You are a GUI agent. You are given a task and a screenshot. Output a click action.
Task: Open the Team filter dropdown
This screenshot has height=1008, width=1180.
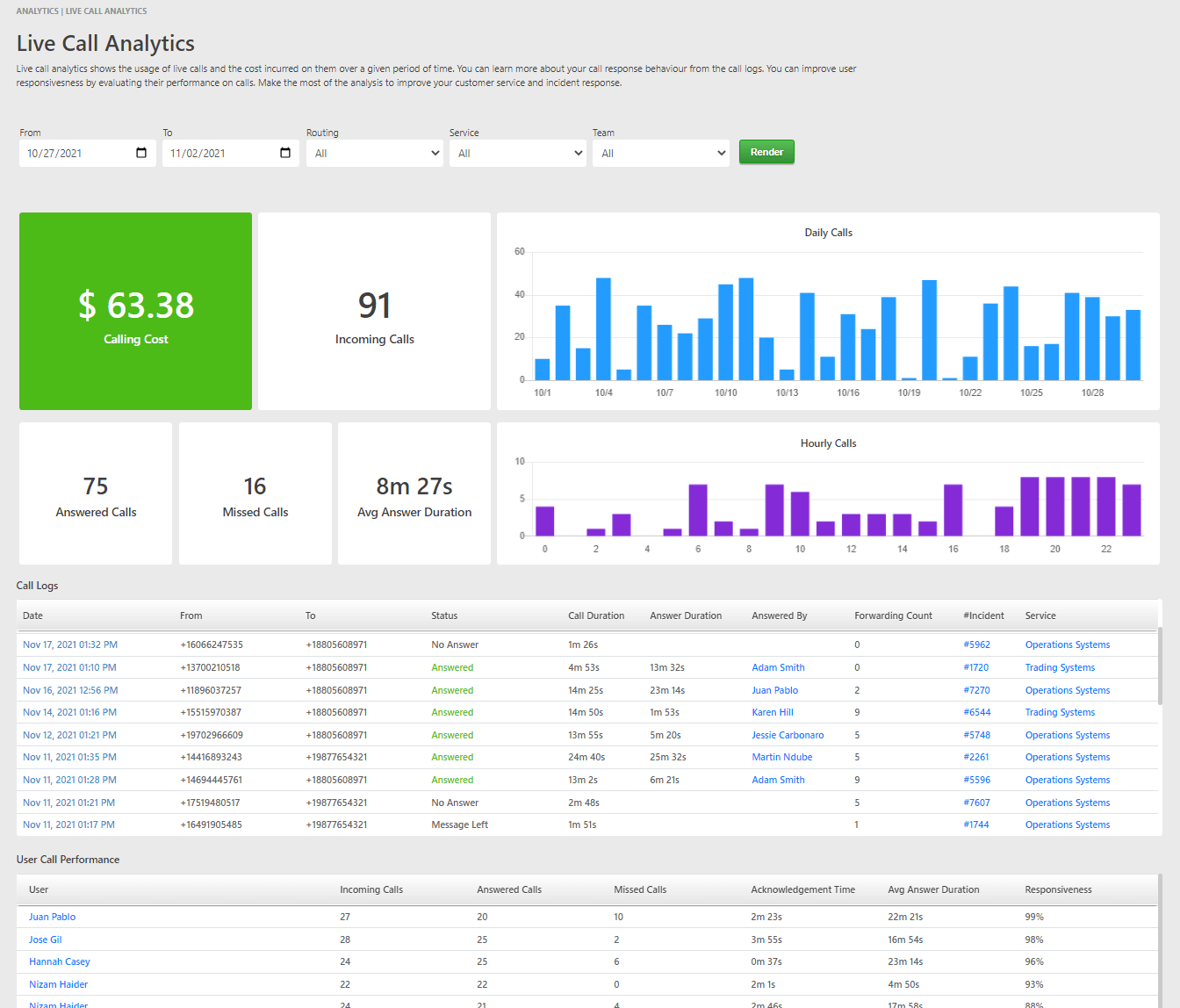pos(661,153)
